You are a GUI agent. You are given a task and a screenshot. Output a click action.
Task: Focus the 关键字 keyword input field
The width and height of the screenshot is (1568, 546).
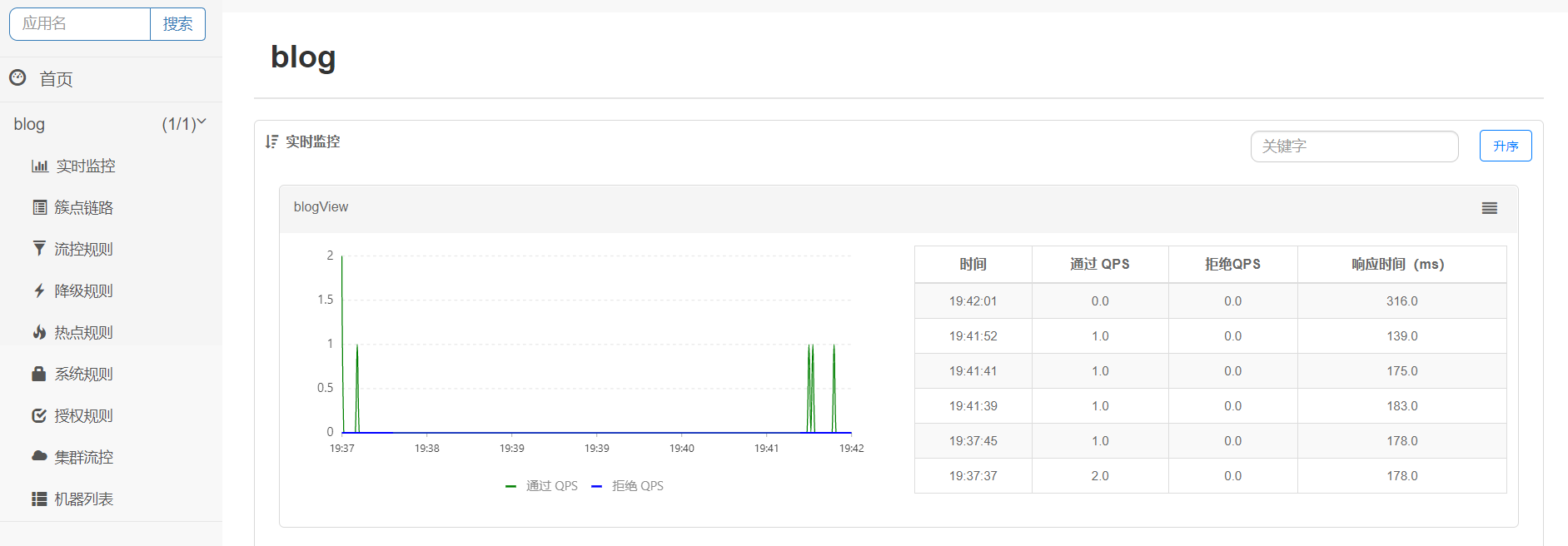tap(1354, 146)
